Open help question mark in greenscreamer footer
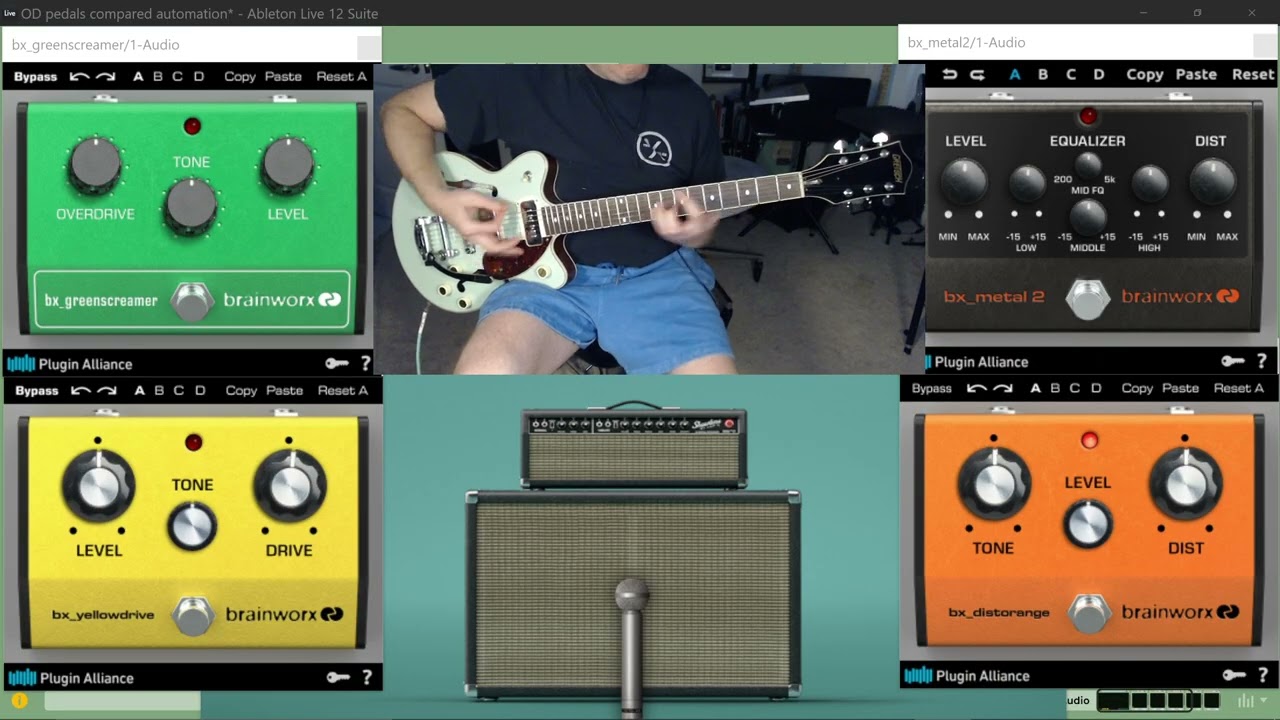 click(x=365, y=364)
